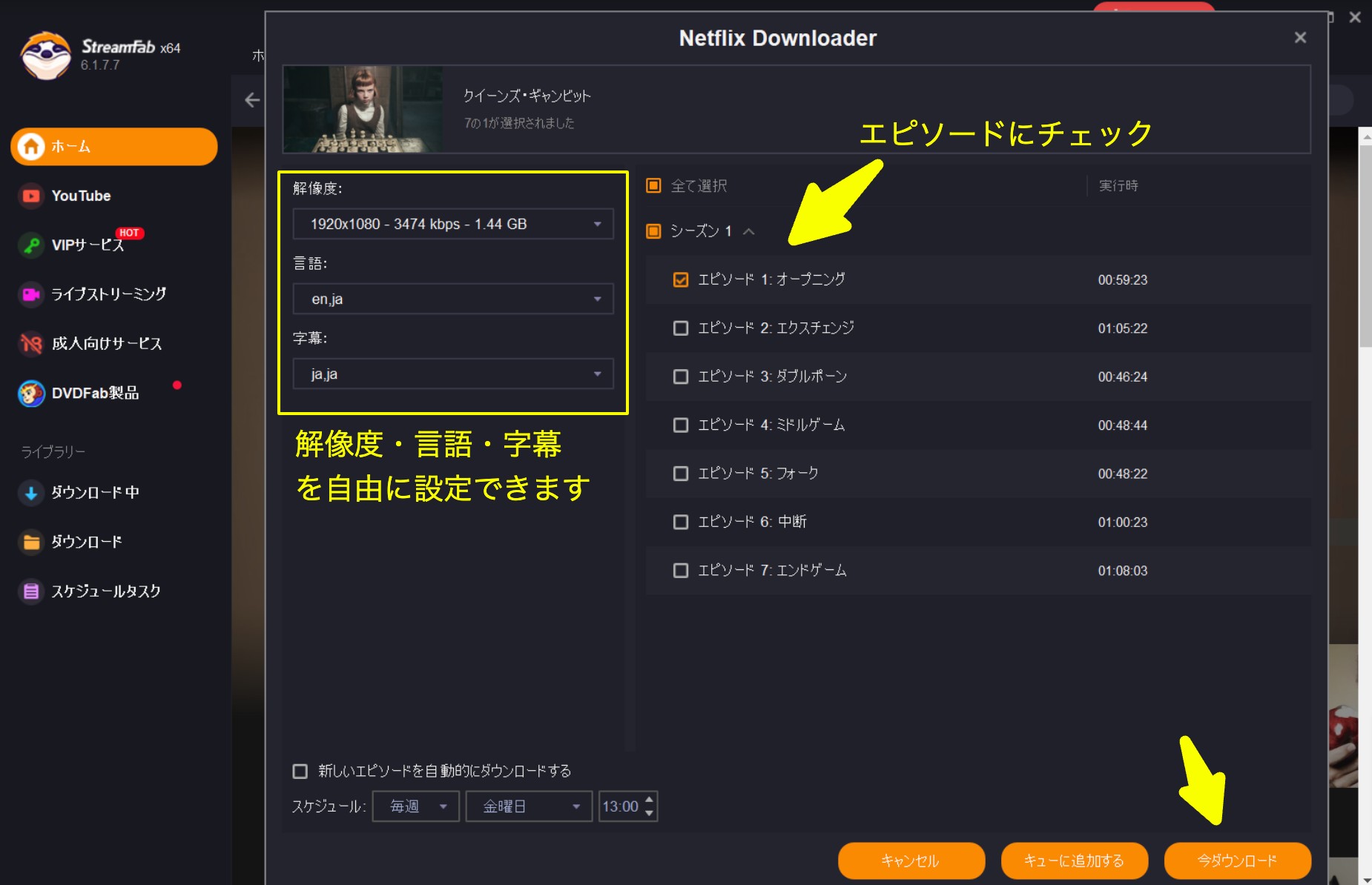Image resolution: width=1372 pixels, height=885 pixels.
Task: Click duration 01:08:03
Action: coord(1122,571)
